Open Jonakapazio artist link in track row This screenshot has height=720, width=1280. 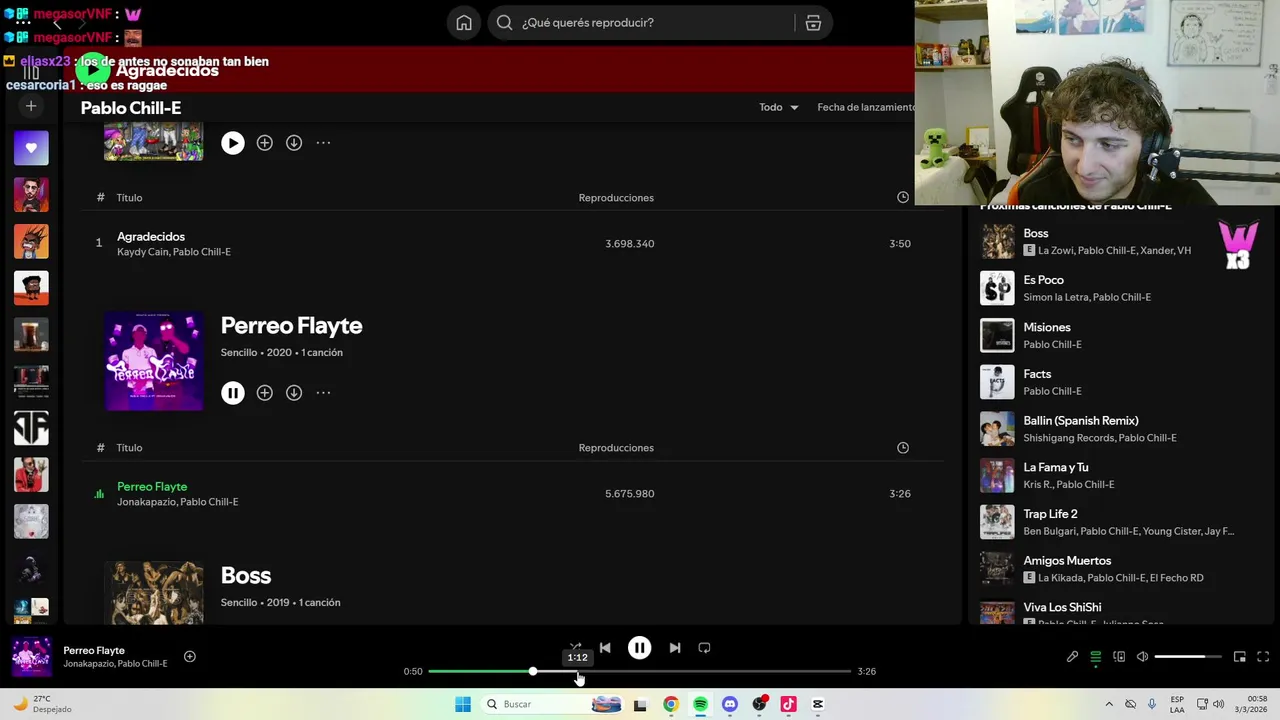146,502
